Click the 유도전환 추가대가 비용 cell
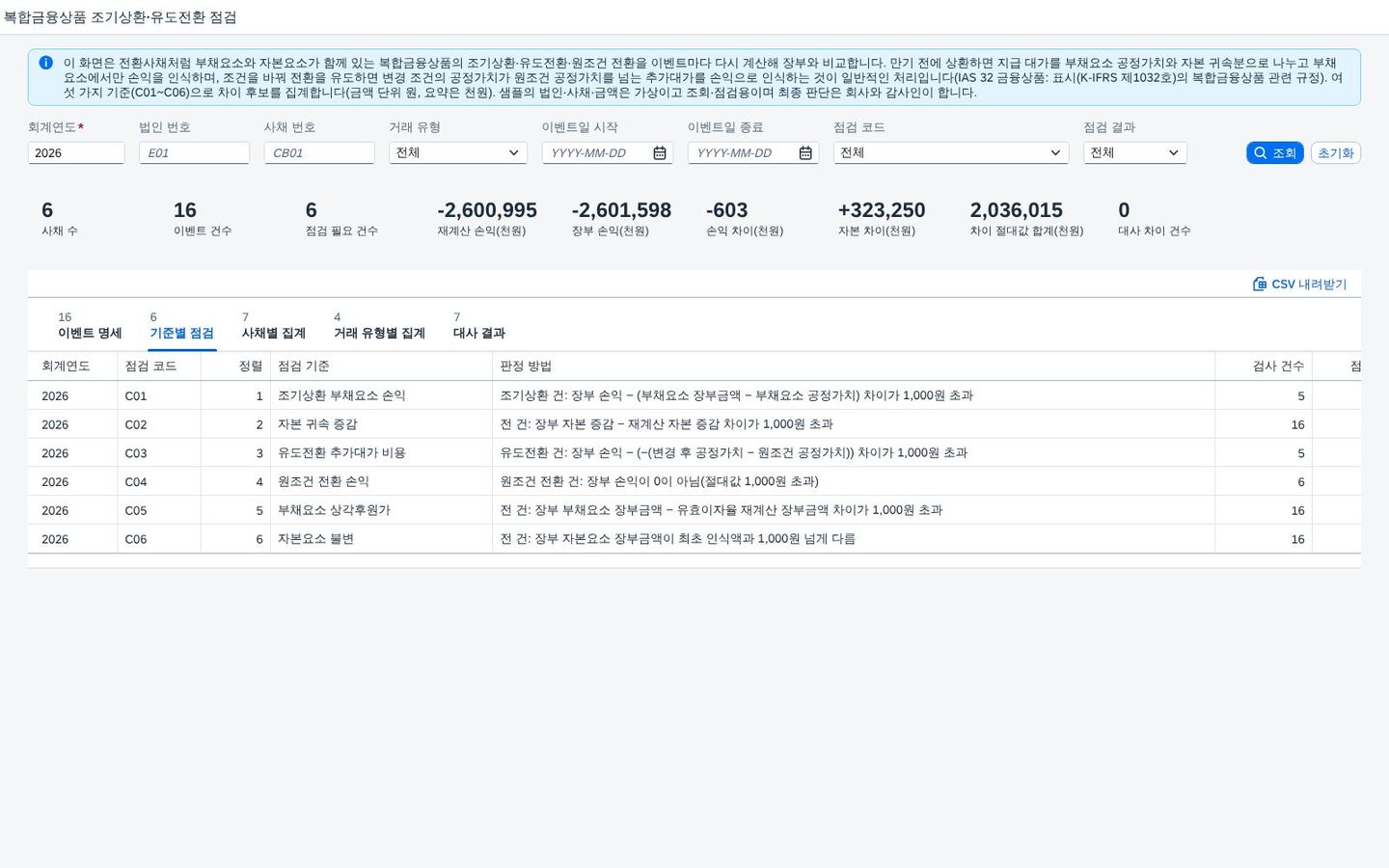Screen dimensions: 1389x868 click(381, 453)
